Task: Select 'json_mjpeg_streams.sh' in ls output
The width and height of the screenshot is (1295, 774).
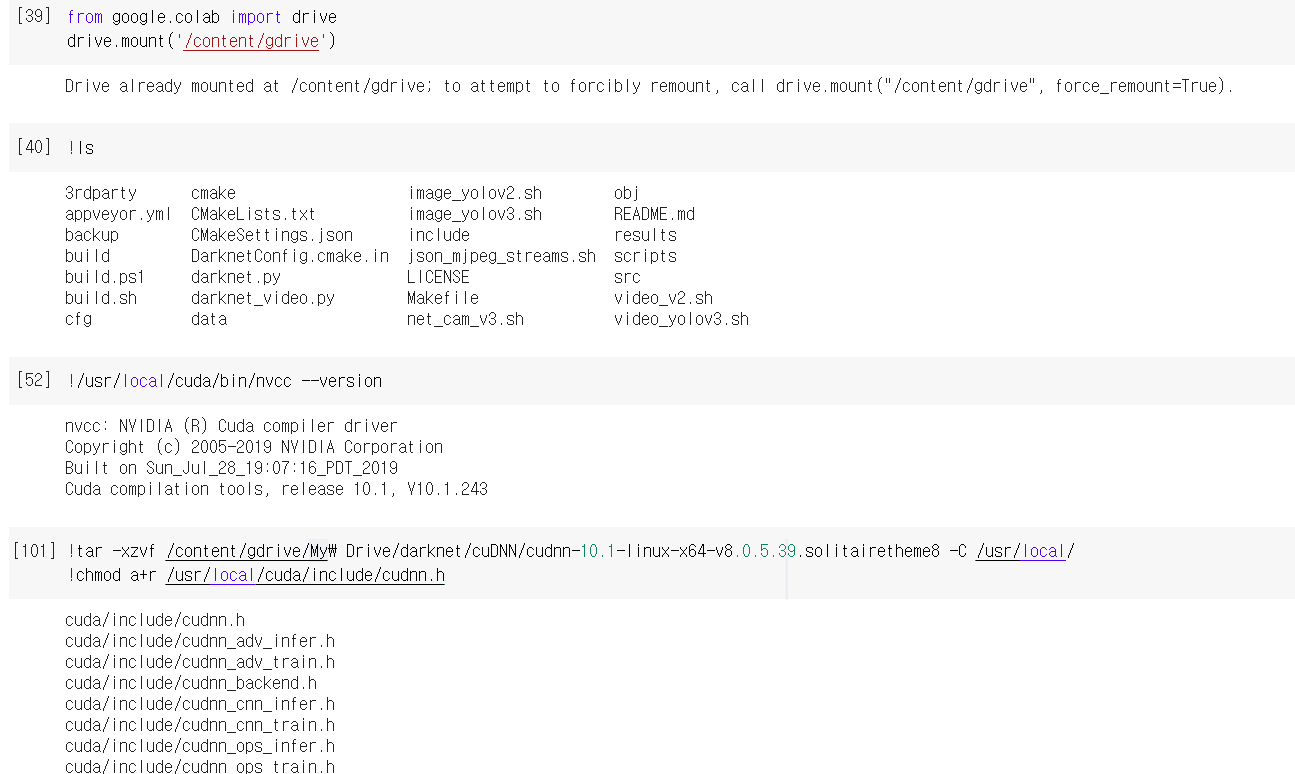Action: click(502, 256)
